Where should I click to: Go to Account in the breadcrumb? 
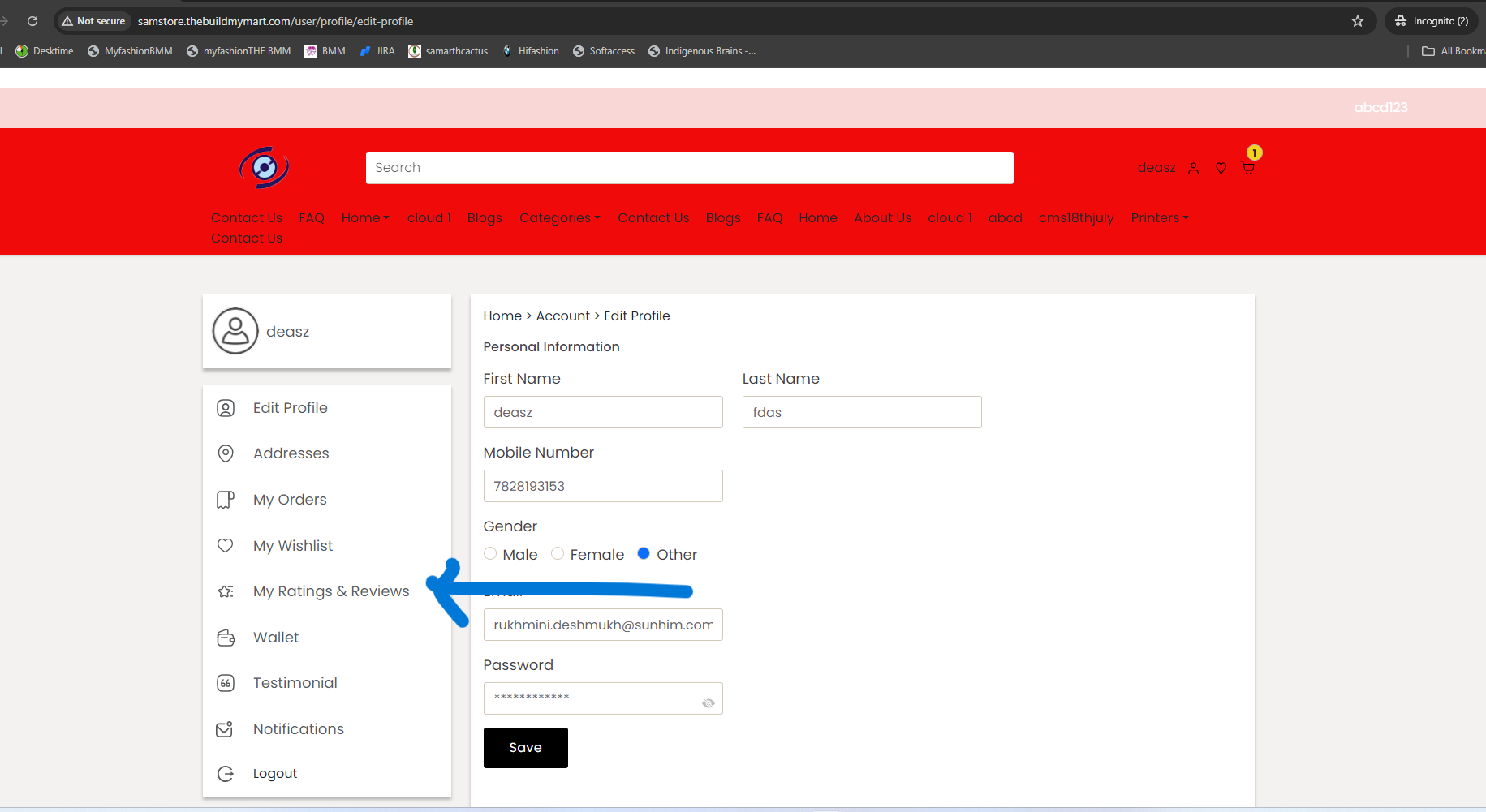pyautogui.click(x=563, y=316)
